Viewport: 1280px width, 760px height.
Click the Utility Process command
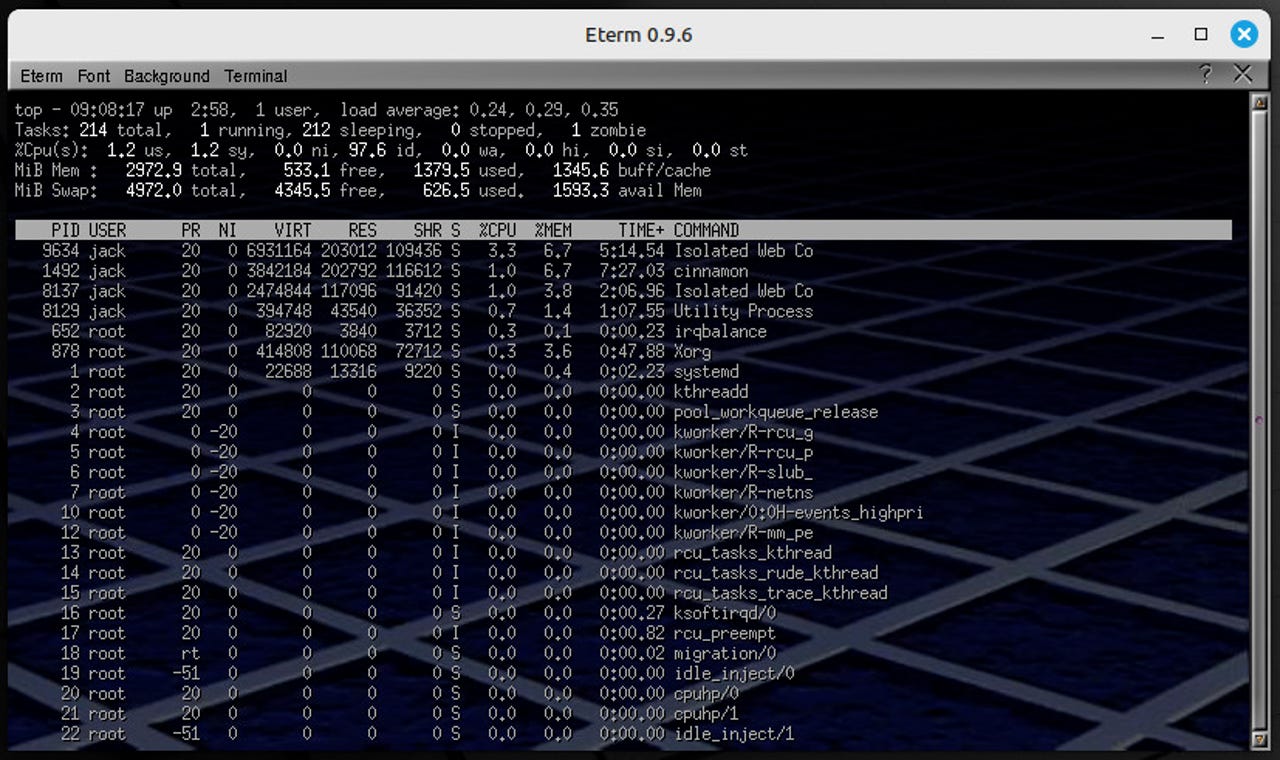(743, 311)
